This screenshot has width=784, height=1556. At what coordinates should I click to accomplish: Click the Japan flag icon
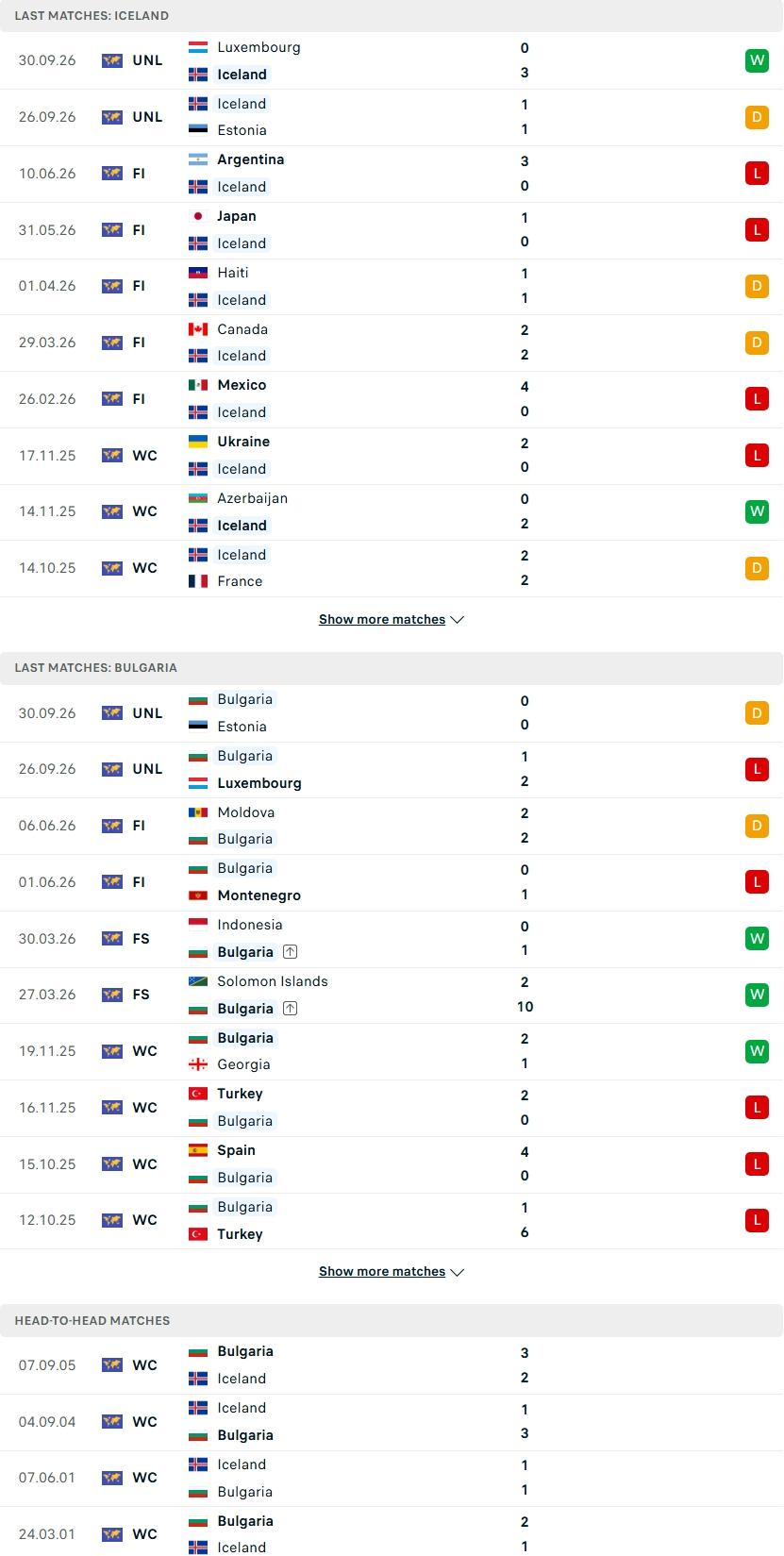(x=198, y=216)
